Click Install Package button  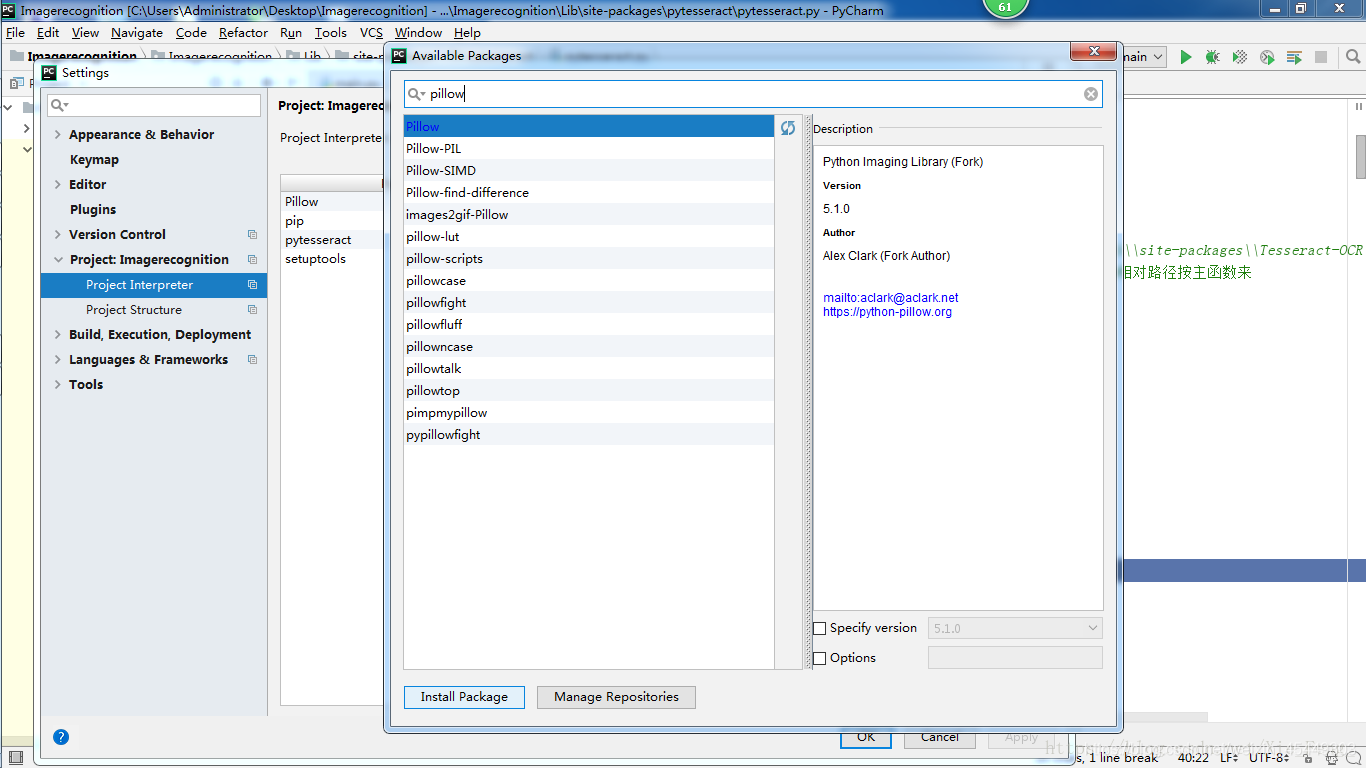click(464, 697)
